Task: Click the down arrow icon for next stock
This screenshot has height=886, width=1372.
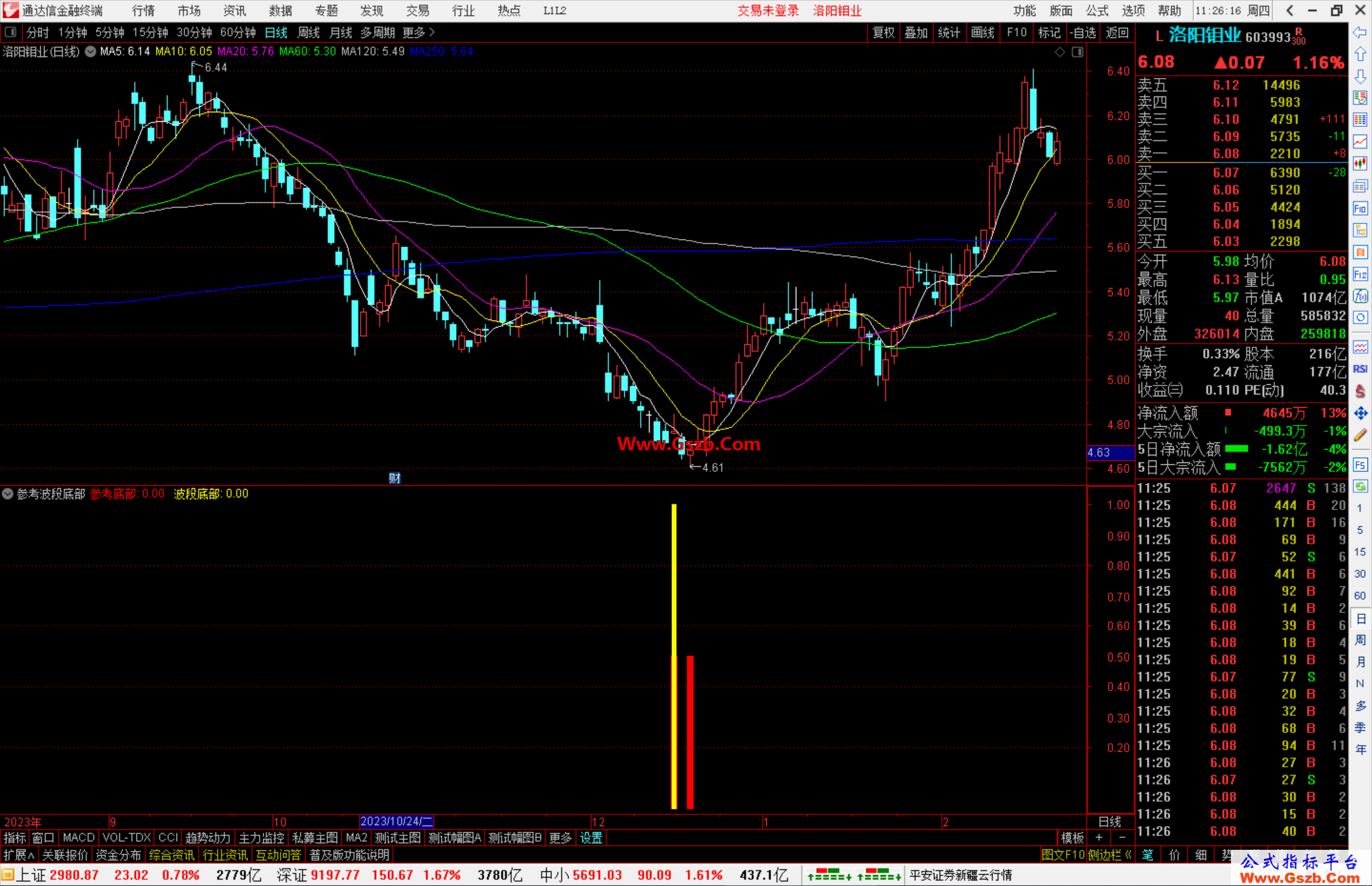Action: pos(1360,77)
